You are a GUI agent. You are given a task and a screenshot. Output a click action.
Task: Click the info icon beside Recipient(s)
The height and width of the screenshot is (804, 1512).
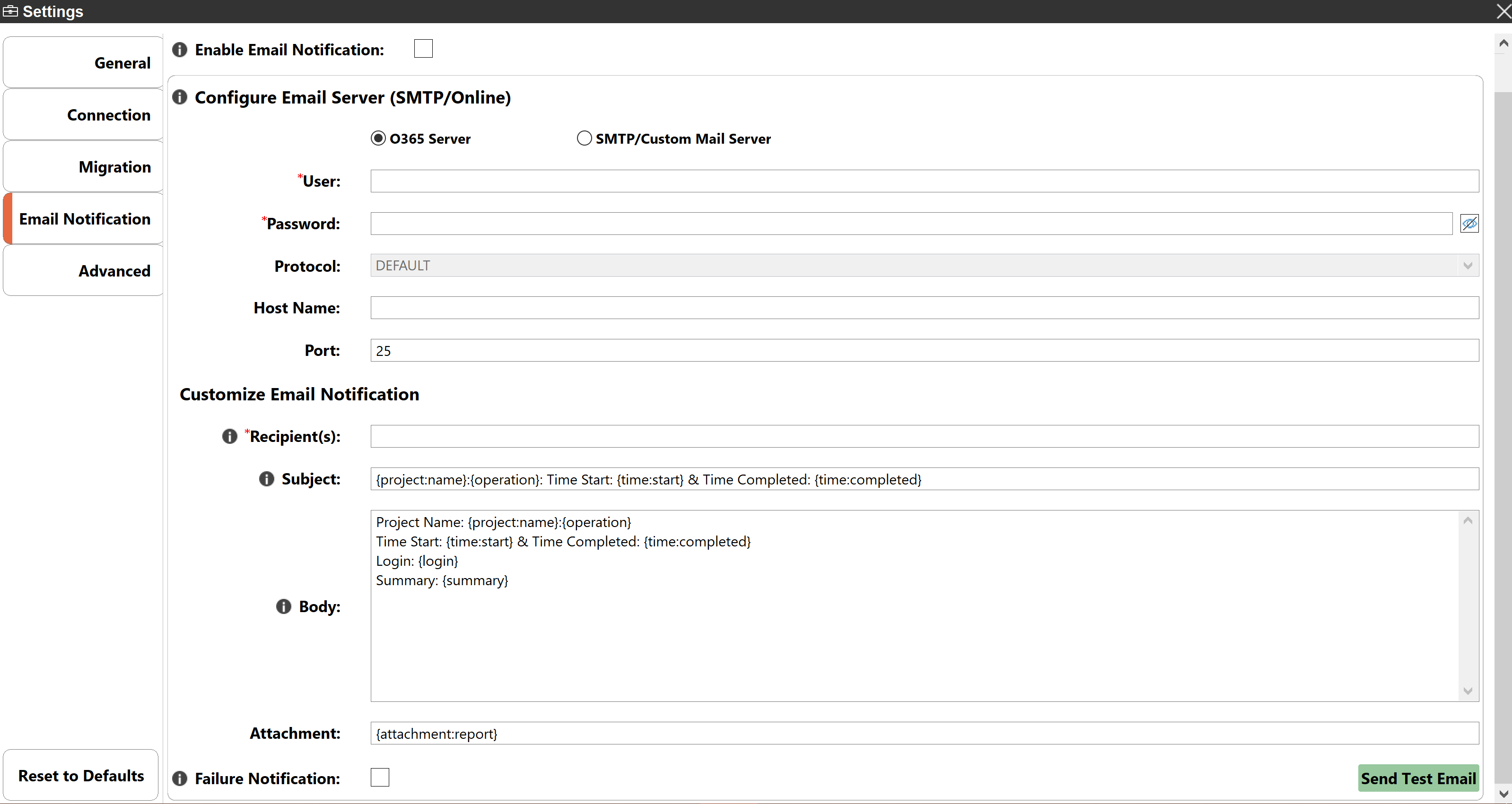point(229,436)
